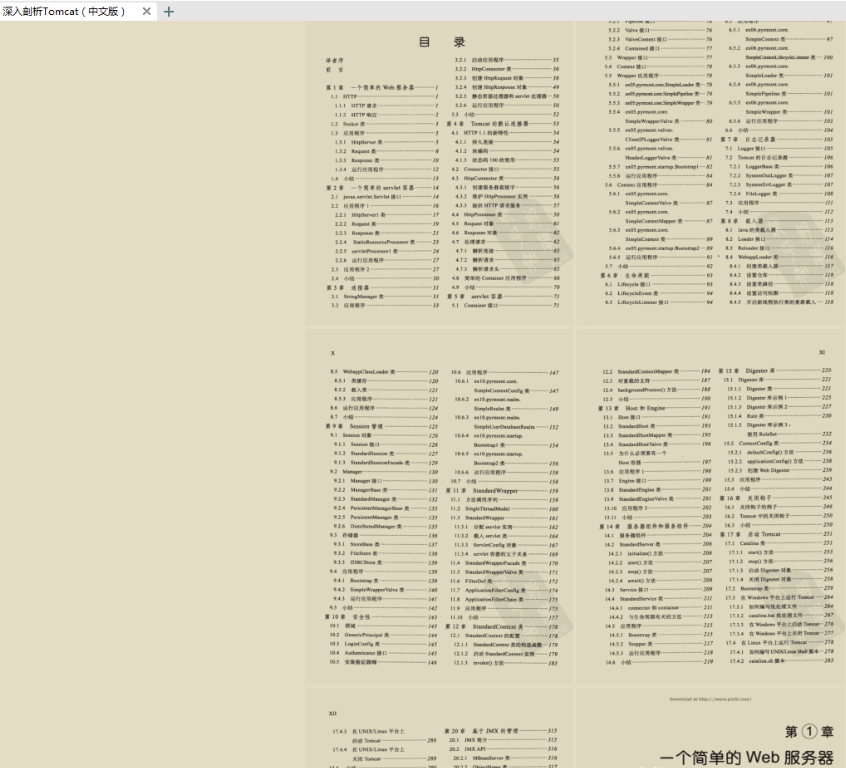Click the 第 20 章 基于 JMX 的管理 entry
The width and height of the screenshot is (846, 768).
coord(501,731)
